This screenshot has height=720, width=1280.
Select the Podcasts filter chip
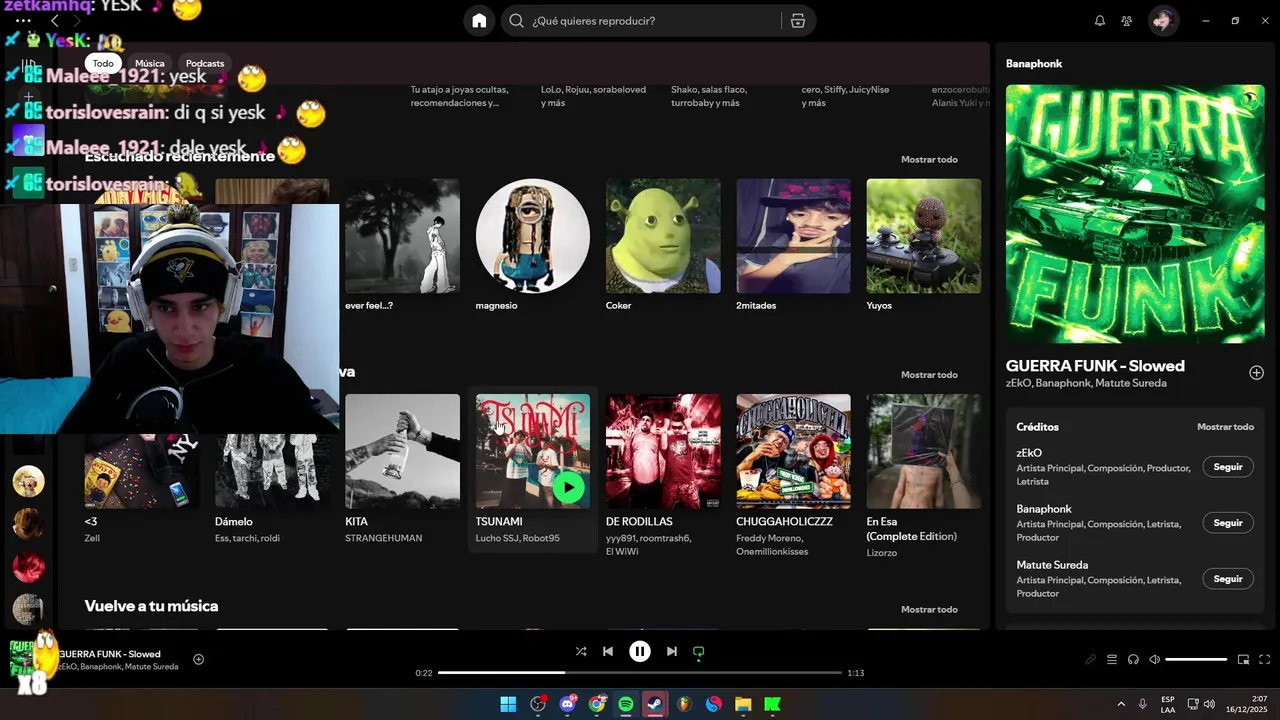[x=205, y=63]
